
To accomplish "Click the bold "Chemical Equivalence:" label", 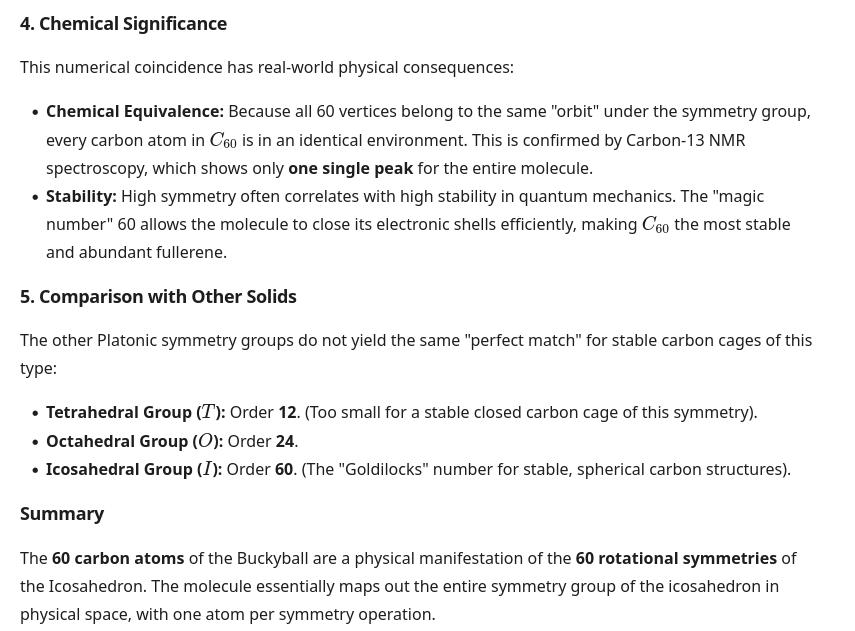I will [x=135, y=111].
